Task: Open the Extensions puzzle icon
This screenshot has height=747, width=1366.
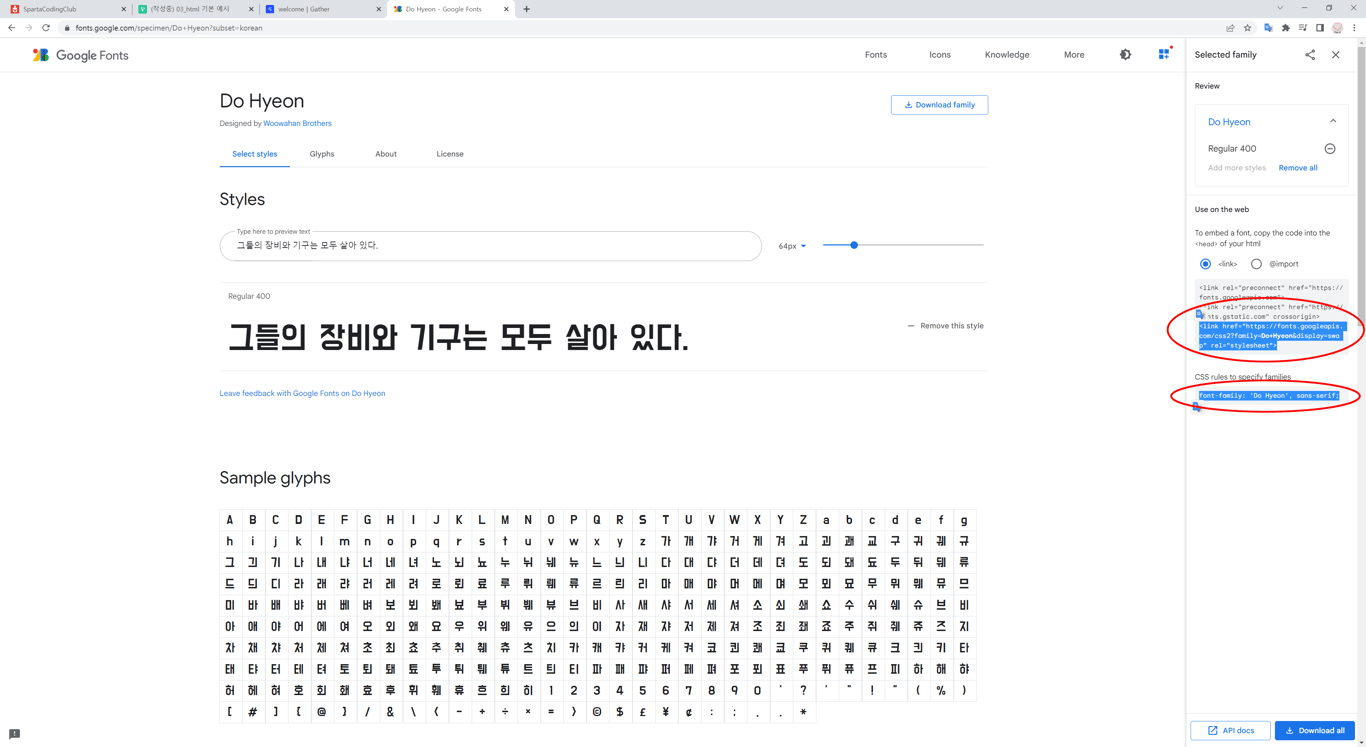Action: pyautogui.click(x=1285, y=28)
